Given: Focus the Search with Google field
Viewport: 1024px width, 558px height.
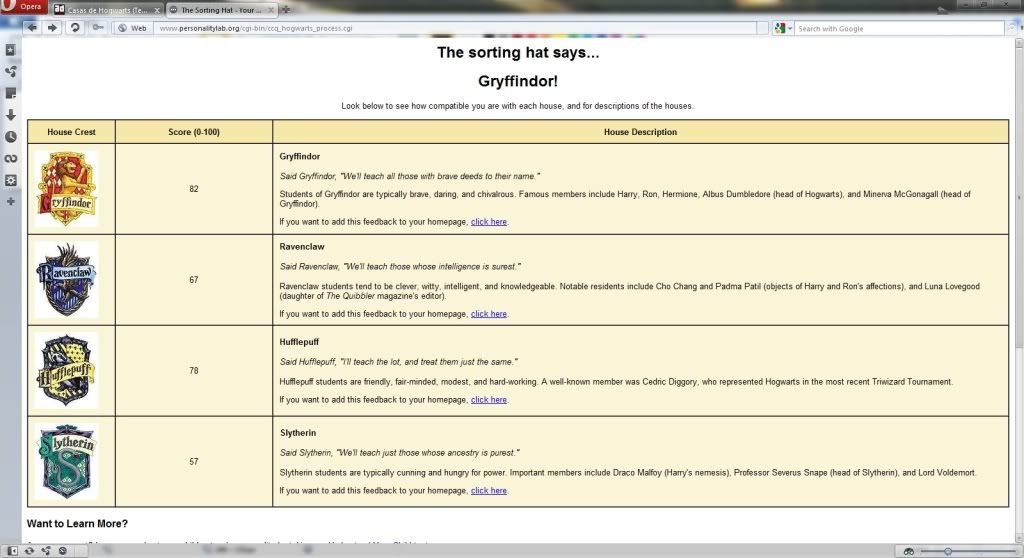Looking at the screenshot, I should click(899, 29).
